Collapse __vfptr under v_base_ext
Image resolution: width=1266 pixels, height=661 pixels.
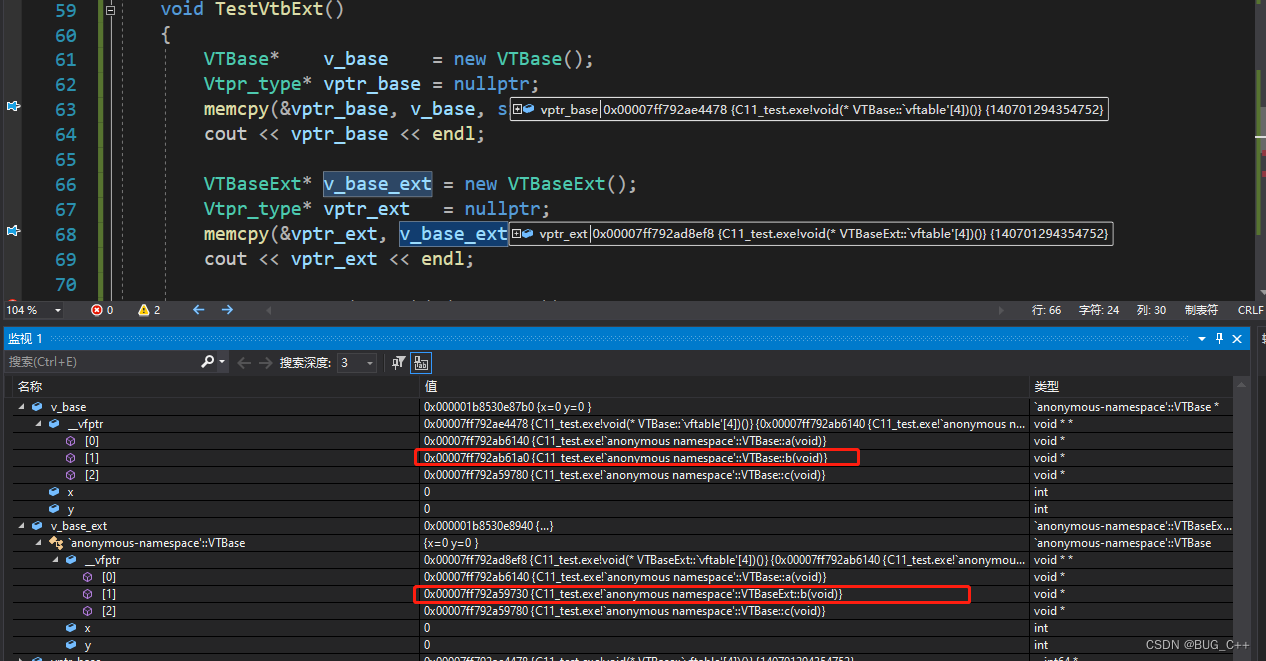(56, 560)
